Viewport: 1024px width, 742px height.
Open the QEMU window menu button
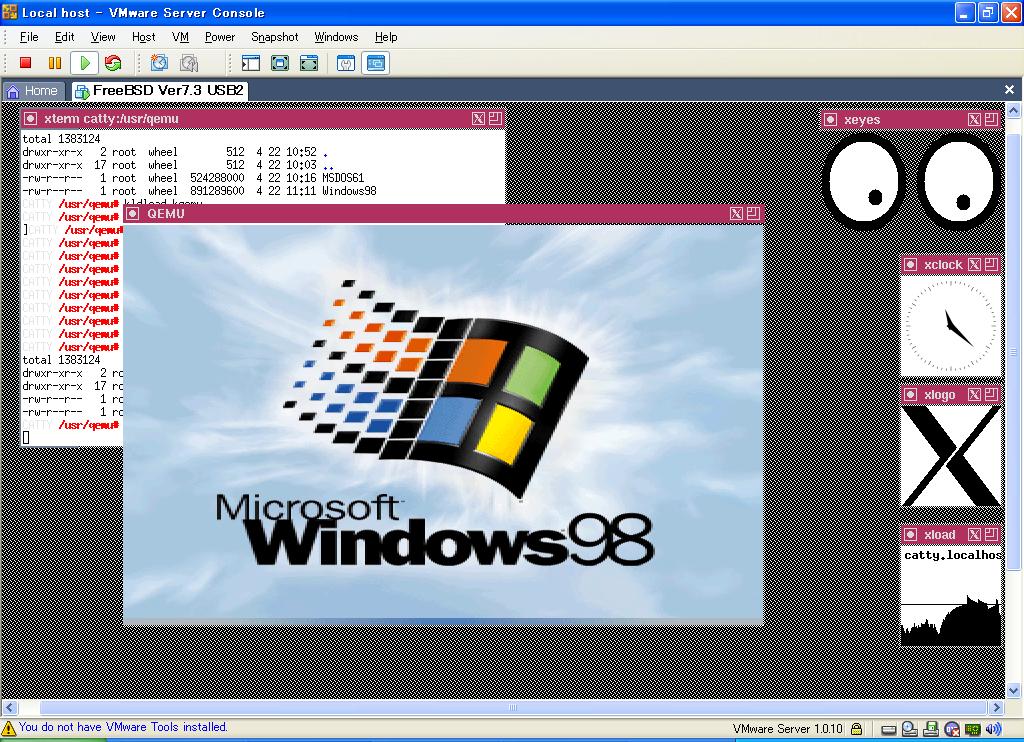tap(133, 214)
